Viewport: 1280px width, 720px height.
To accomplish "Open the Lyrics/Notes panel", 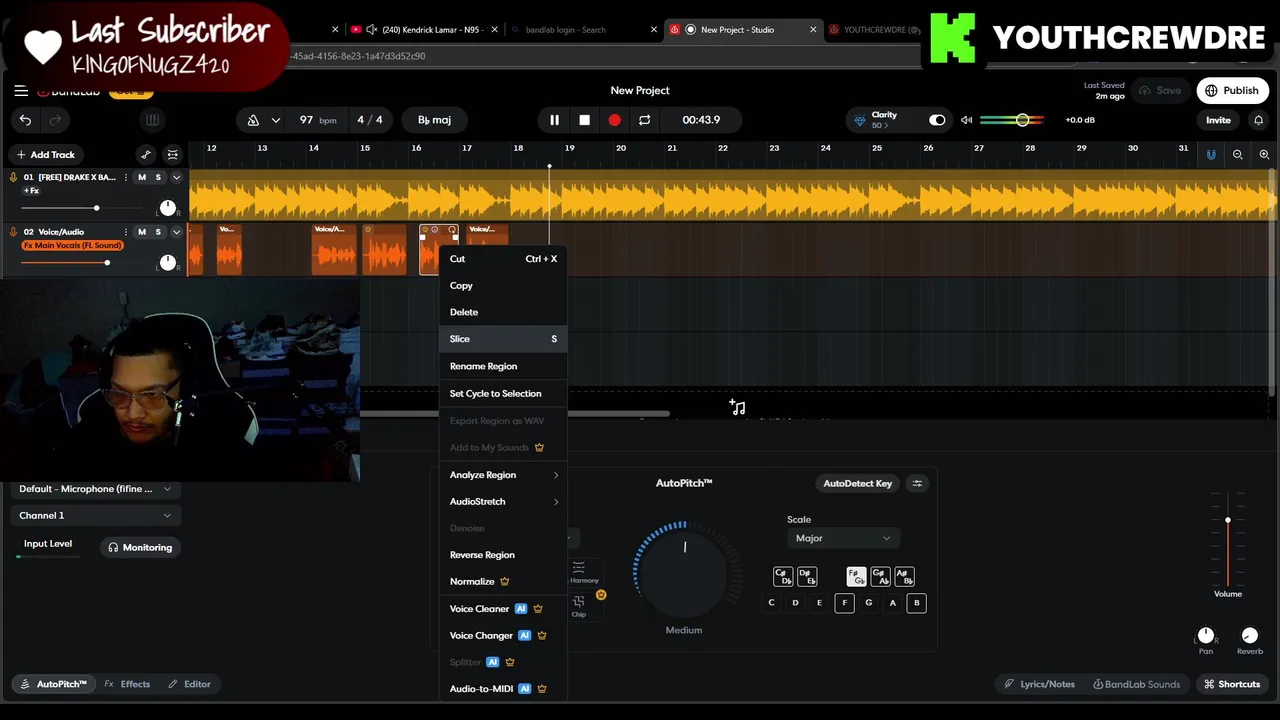I will click(1040, 685).
